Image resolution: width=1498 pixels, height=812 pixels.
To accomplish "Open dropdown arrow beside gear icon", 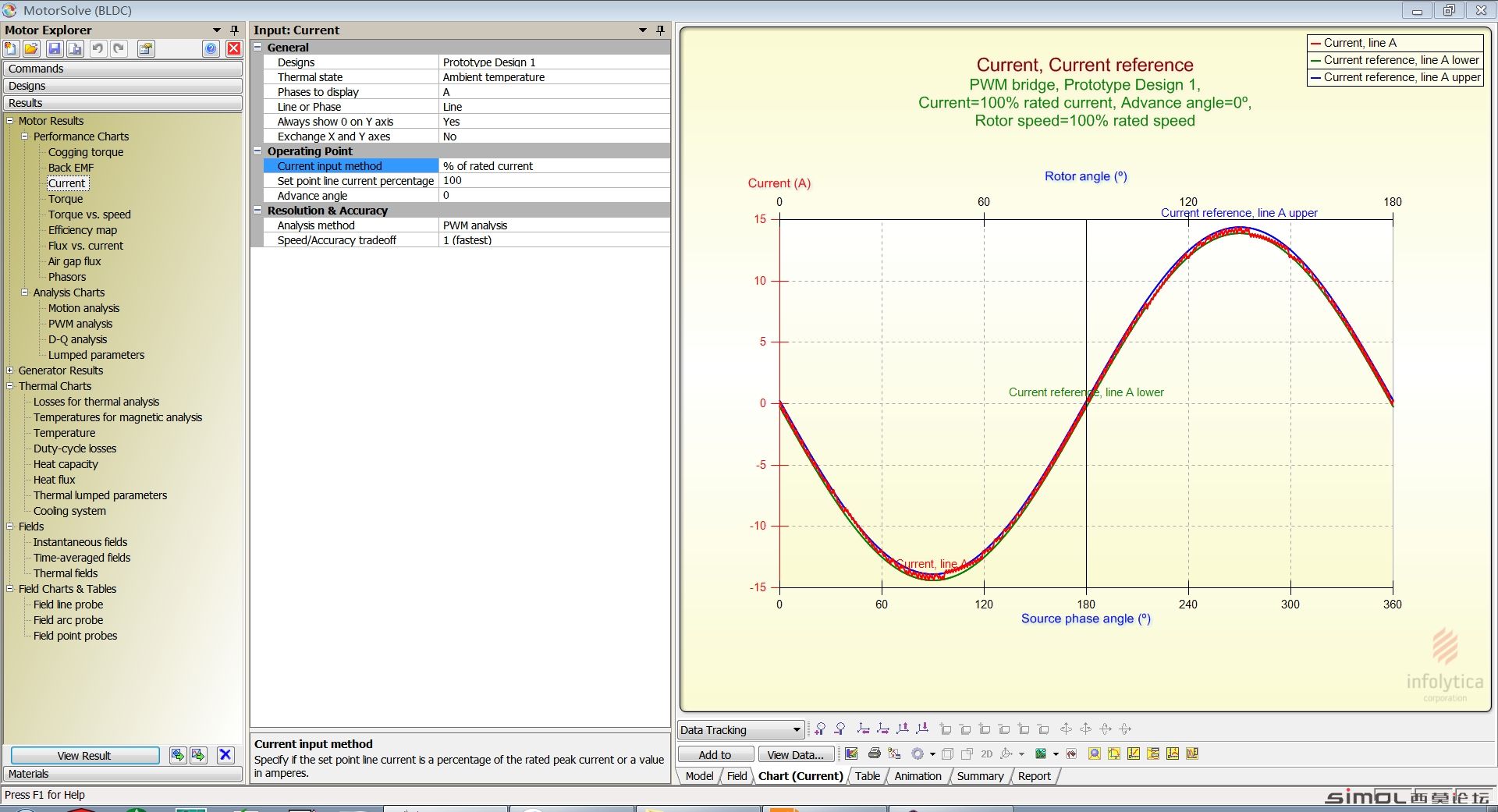I will tap(932, 753).
